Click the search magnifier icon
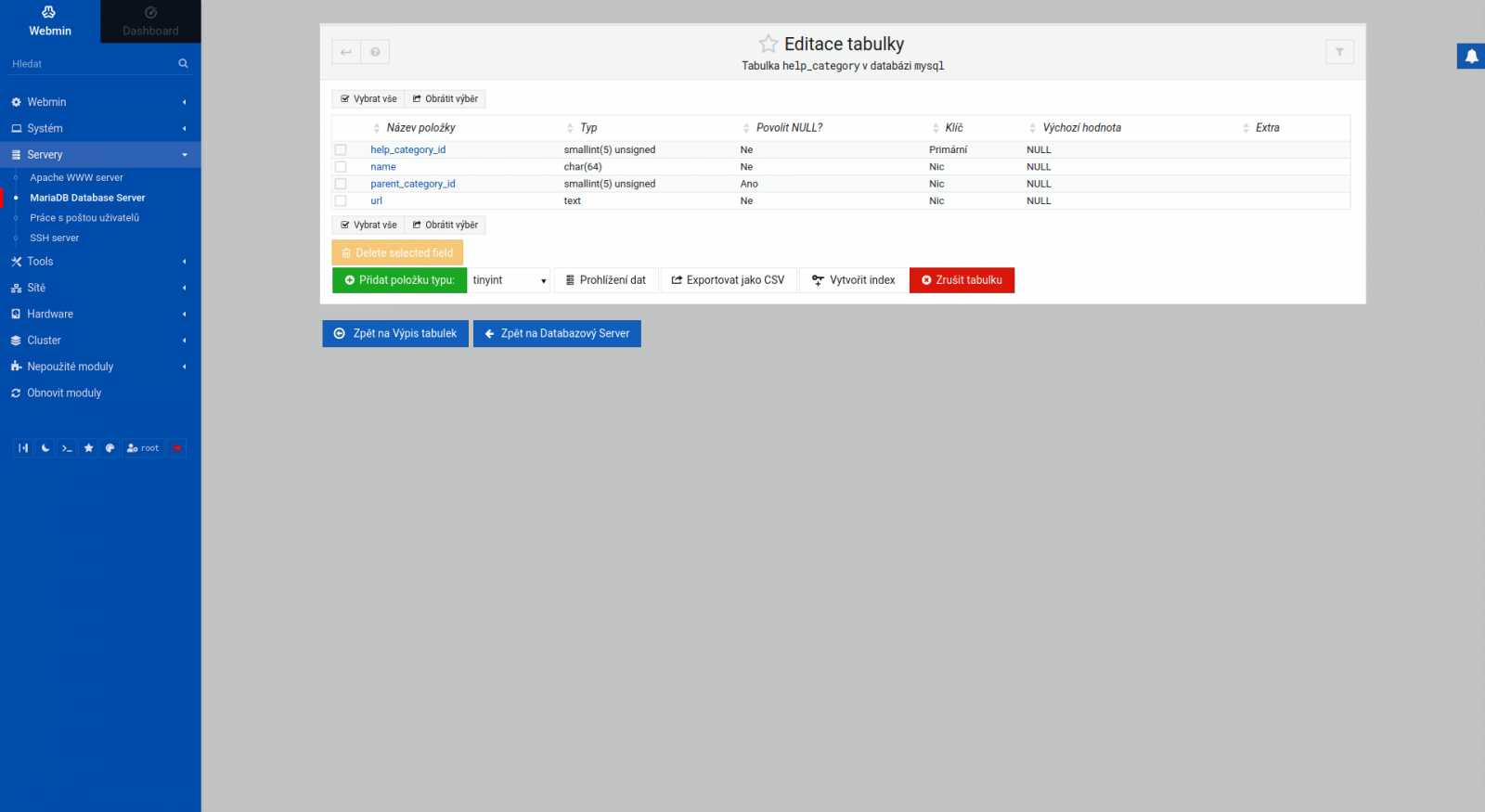1485x812 pixels. coord(183,64)
